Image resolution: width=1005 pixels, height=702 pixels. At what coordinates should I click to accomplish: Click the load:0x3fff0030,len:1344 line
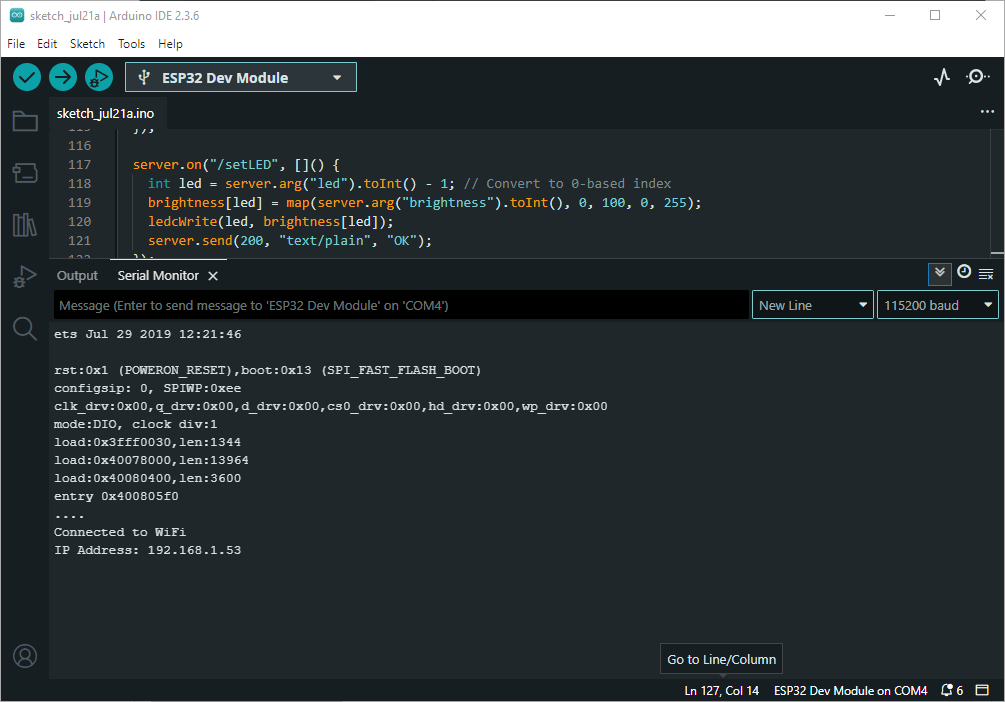coord(147,442)
